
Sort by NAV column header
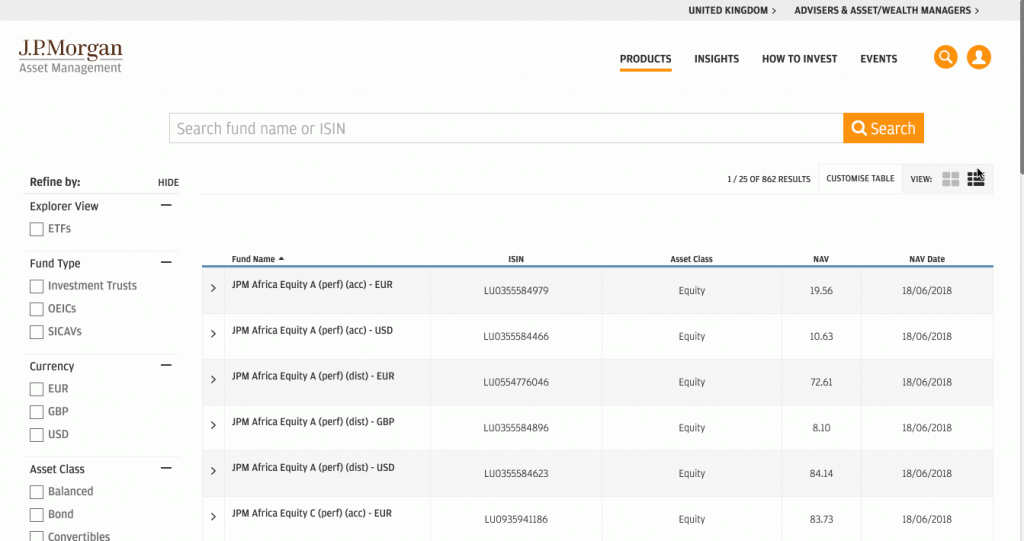point(821,259)
